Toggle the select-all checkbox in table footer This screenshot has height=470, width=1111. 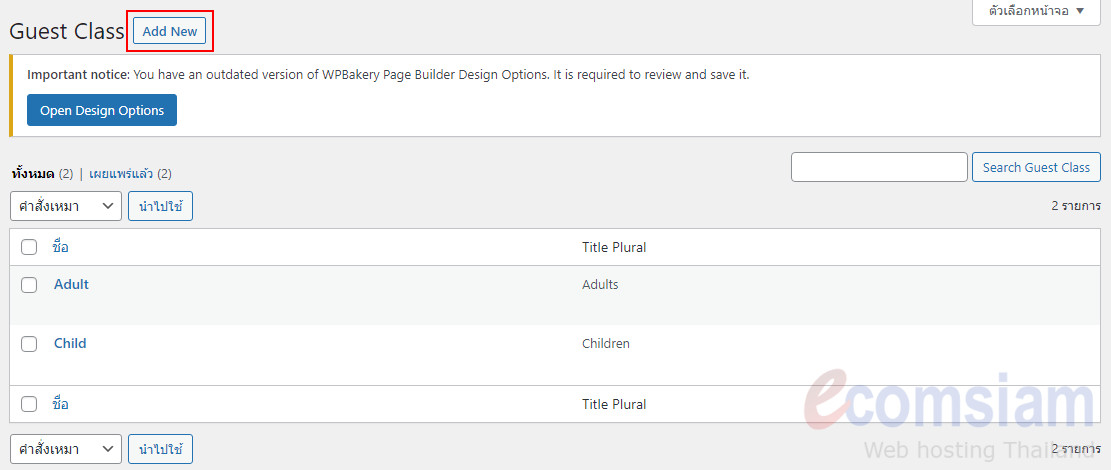click(x=28, y=404)
